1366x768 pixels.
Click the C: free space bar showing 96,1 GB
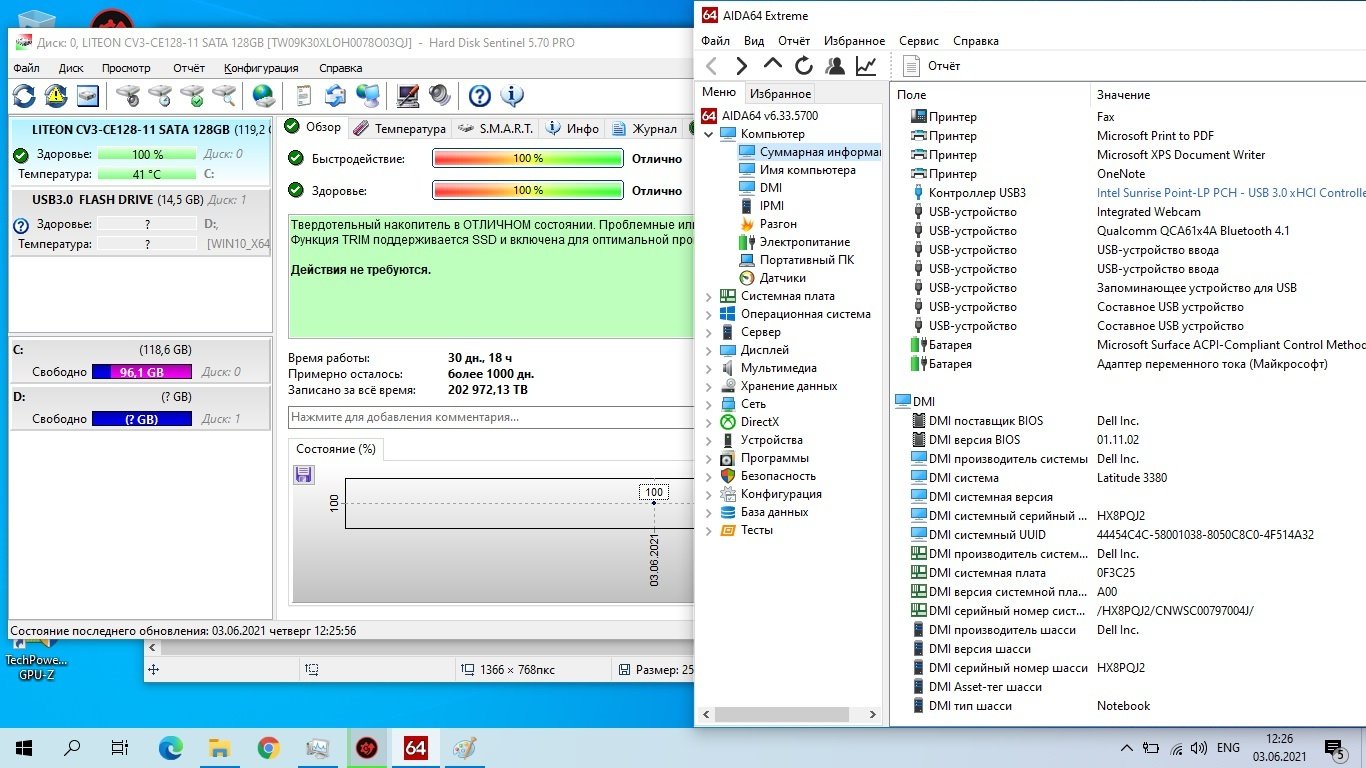[141, 372]
